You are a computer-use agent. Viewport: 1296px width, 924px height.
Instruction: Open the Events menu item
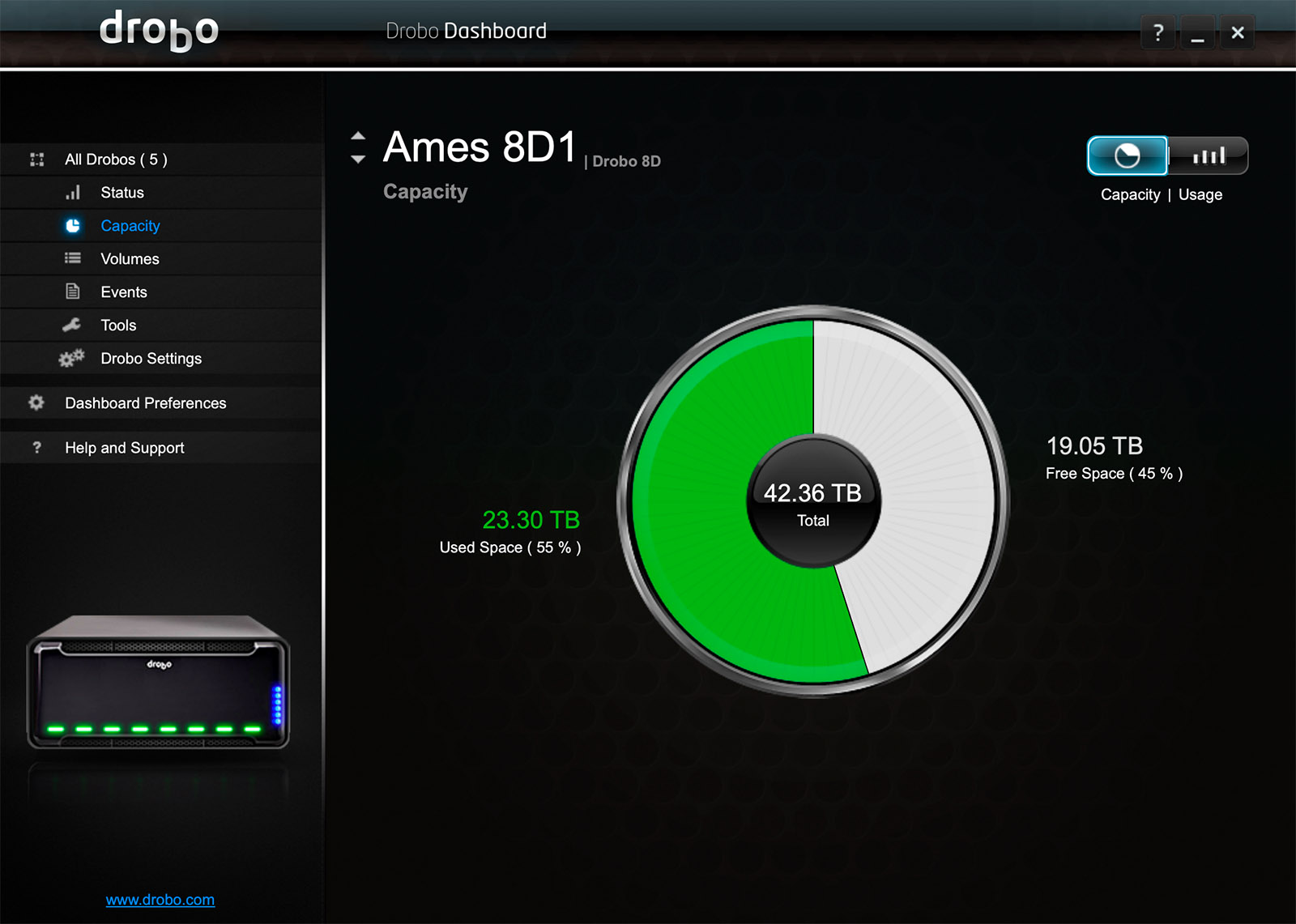[124, 292]
